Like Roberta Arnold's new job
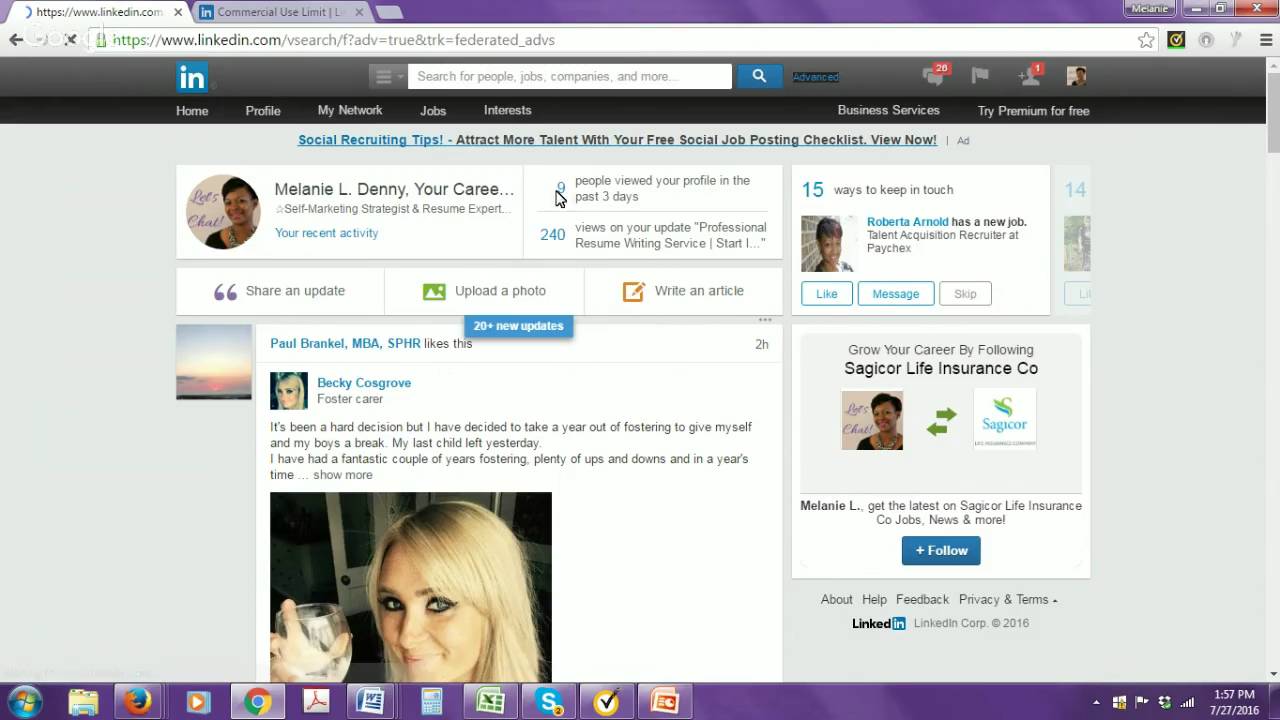 826,294
